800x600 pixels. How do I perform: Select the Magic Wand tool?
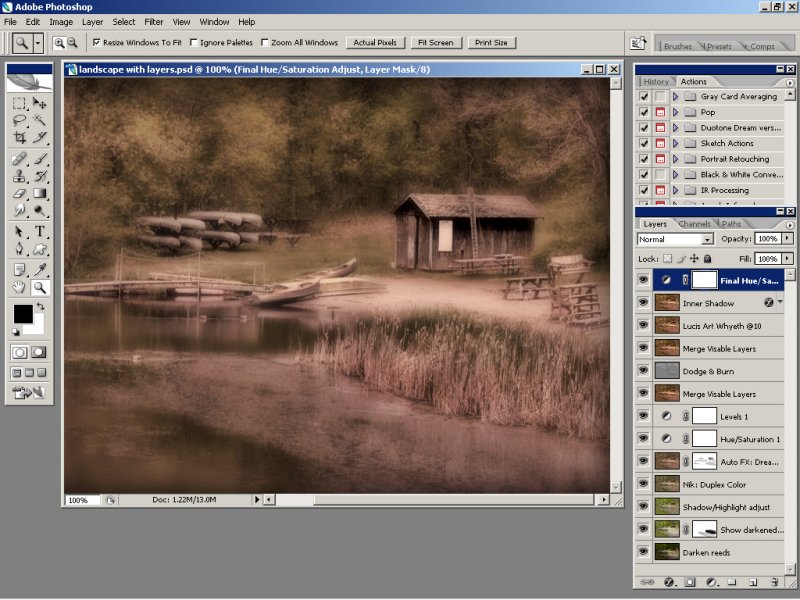click(40, 120)
